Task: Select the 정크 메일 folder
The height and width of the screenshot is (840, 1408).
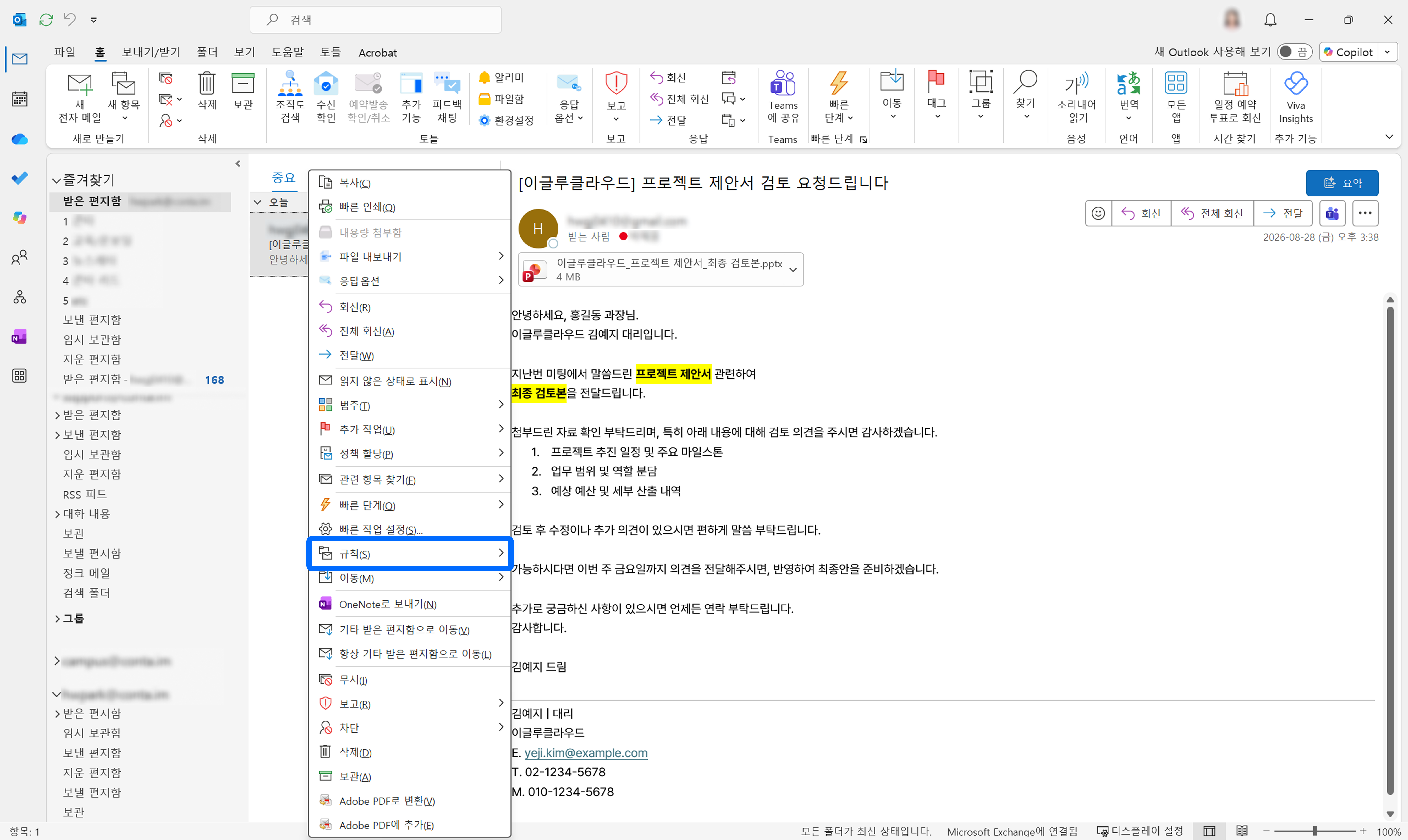Action: click(x=87, y=573)
